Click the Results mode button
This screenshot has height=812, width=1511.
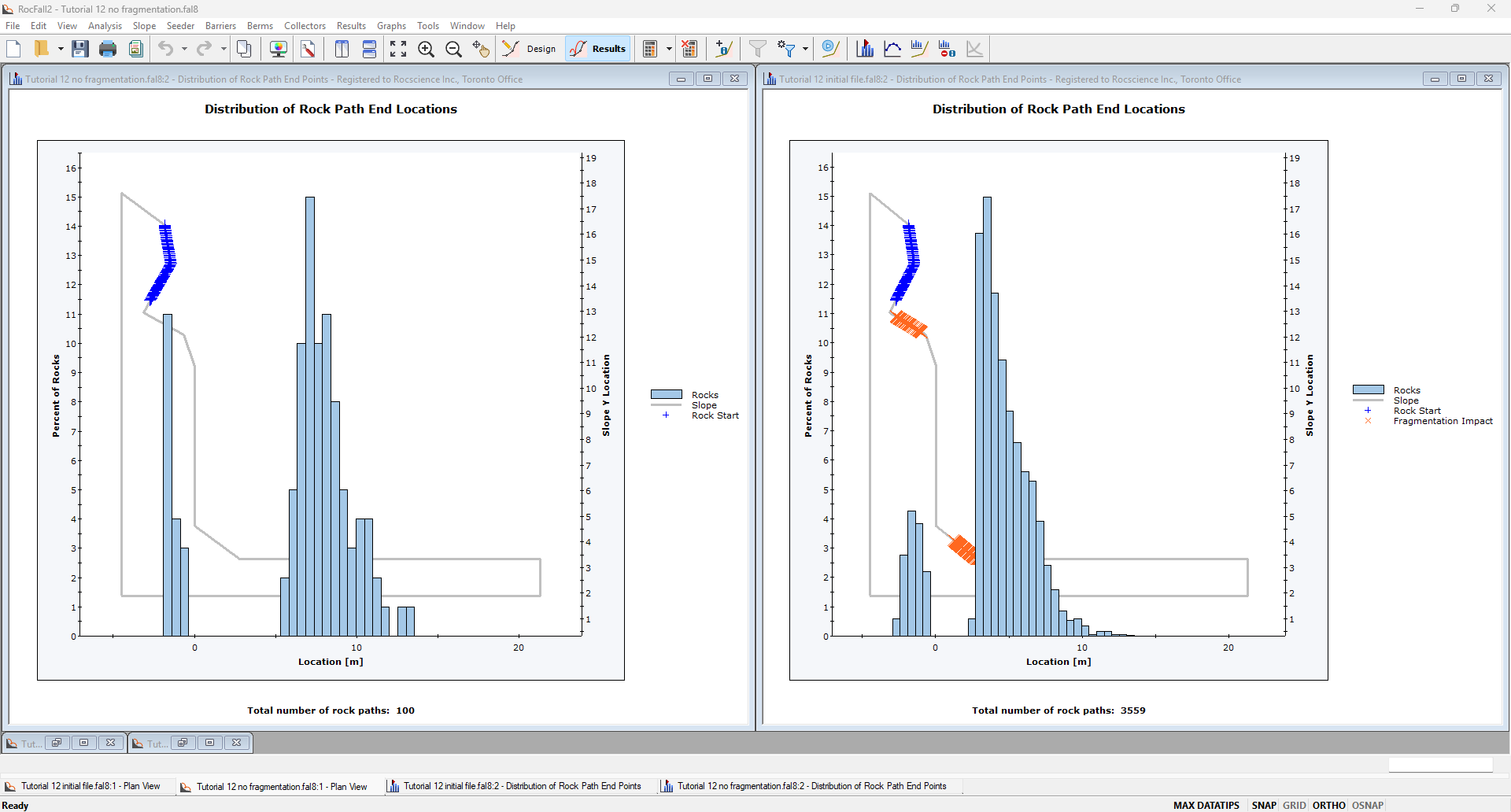[598, 49]
